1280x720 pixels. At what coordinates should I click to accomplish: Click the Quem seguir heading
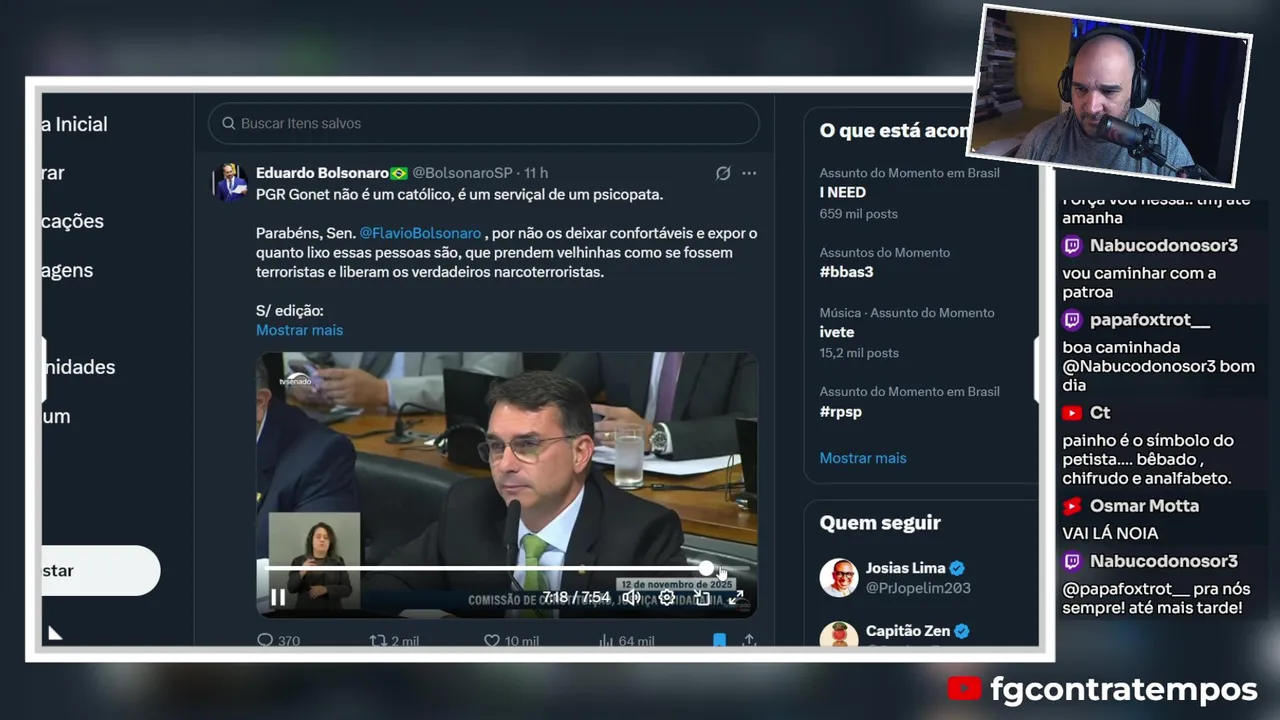pos(880,523)
